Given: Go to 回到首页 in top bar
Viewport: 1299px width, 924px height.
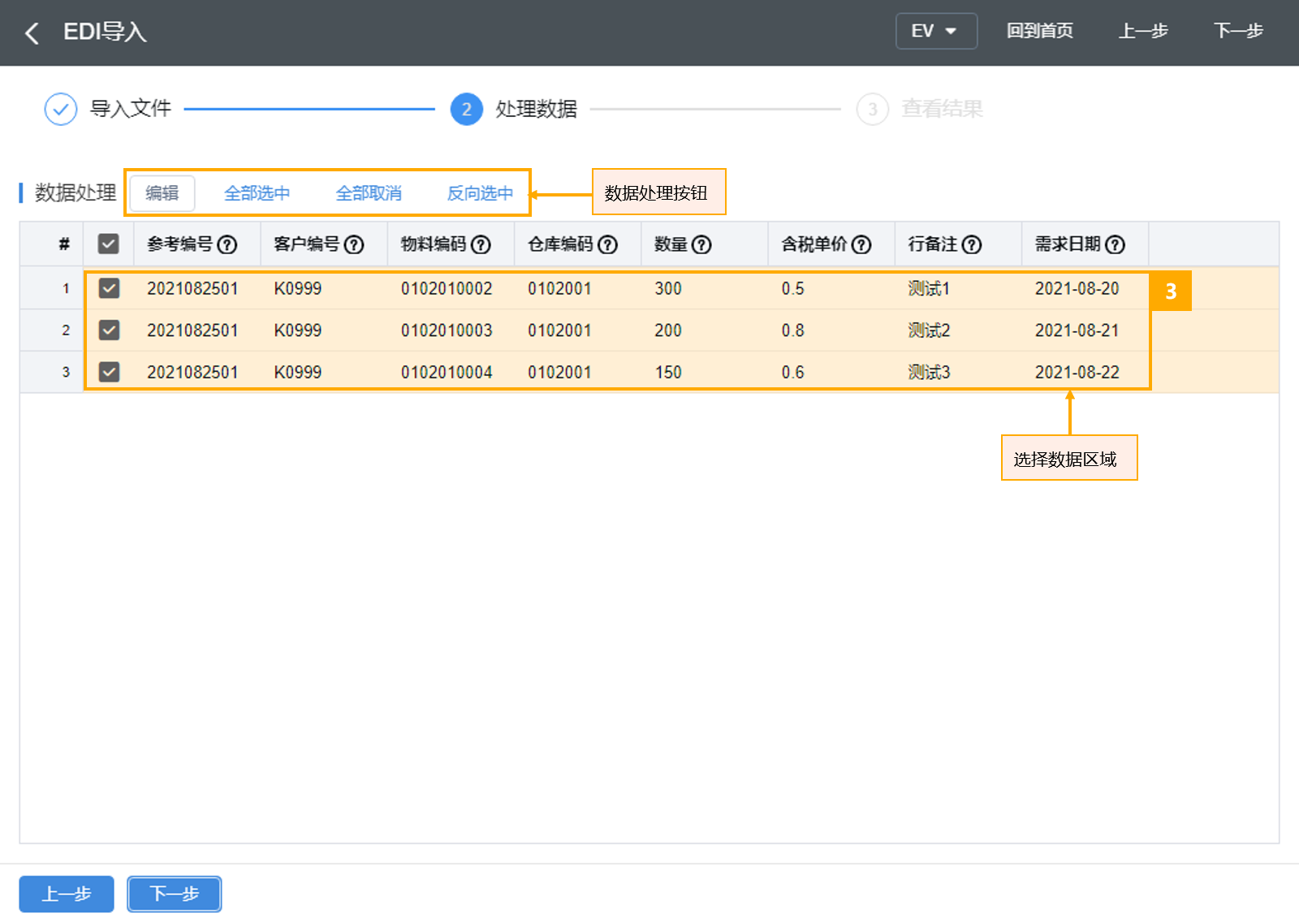Looking at the screenshot, I should (x=1040, y=31).
